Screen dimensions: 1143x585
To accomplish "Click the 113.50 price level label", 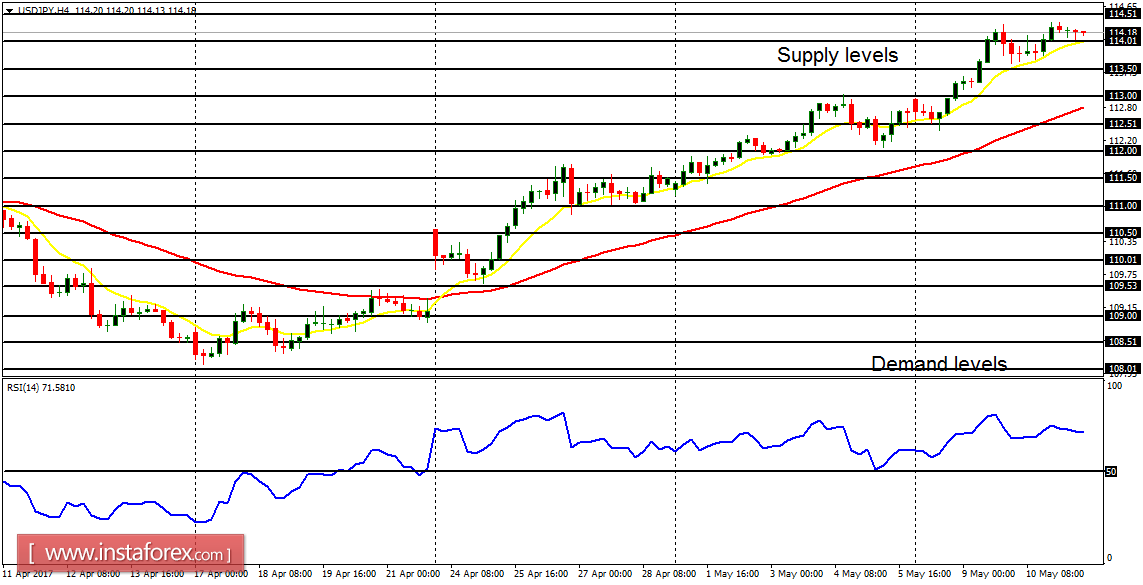I will click(x=1123, y=69).
